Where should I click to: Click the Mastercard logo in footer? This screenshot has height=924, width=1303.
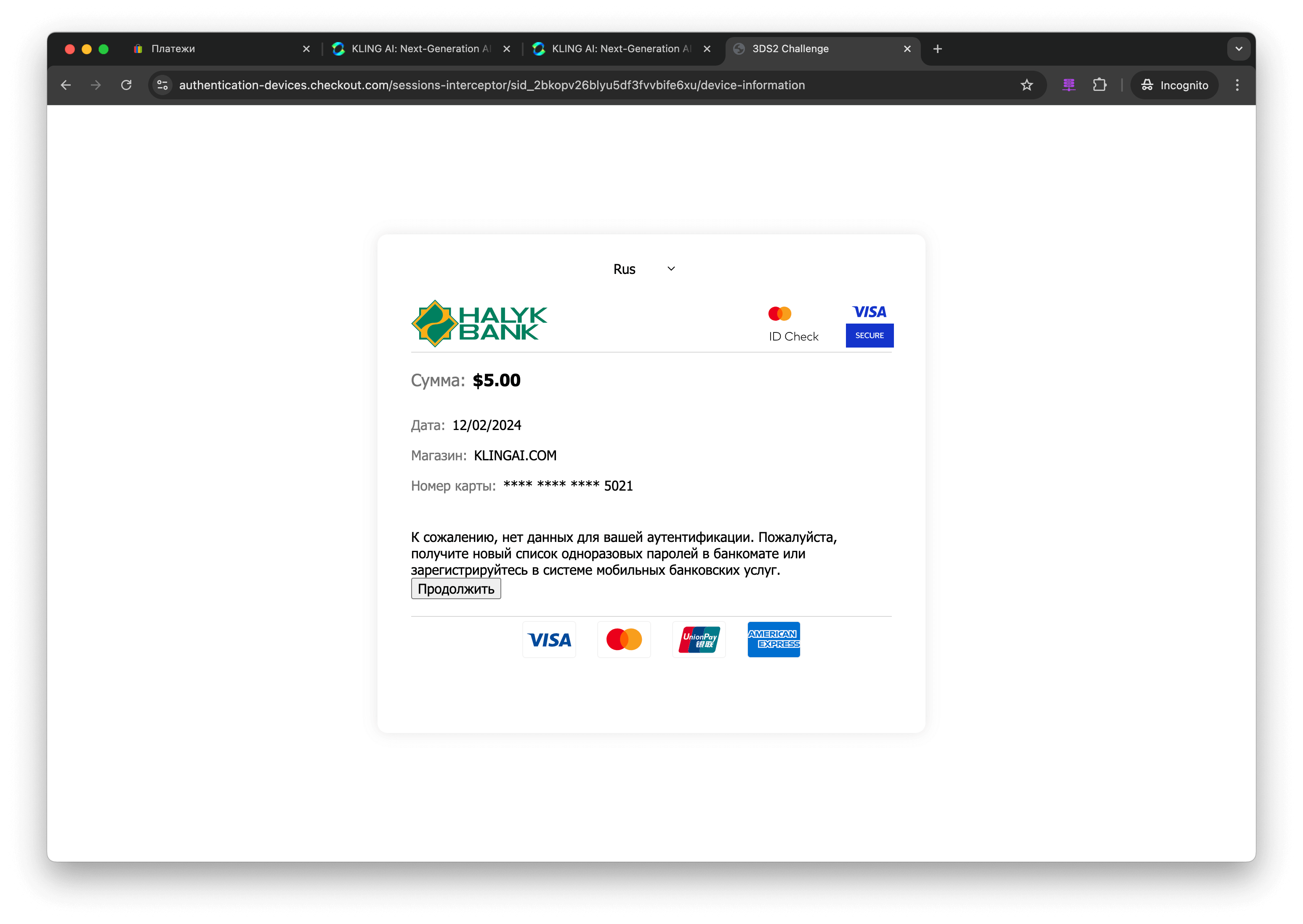tap(624, 640)
